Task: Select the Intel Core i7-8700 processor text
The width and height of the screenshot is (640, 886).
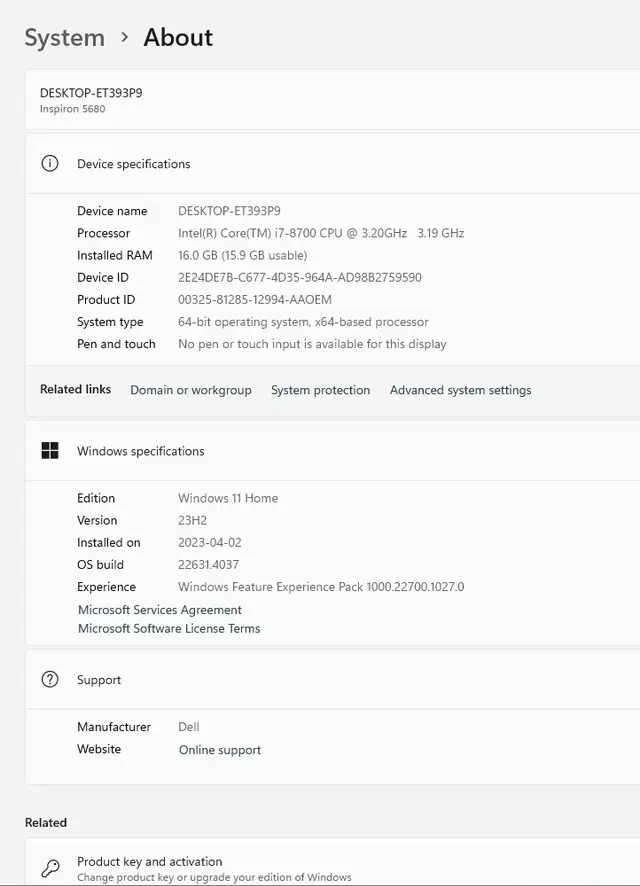Action: click(321, 233)
